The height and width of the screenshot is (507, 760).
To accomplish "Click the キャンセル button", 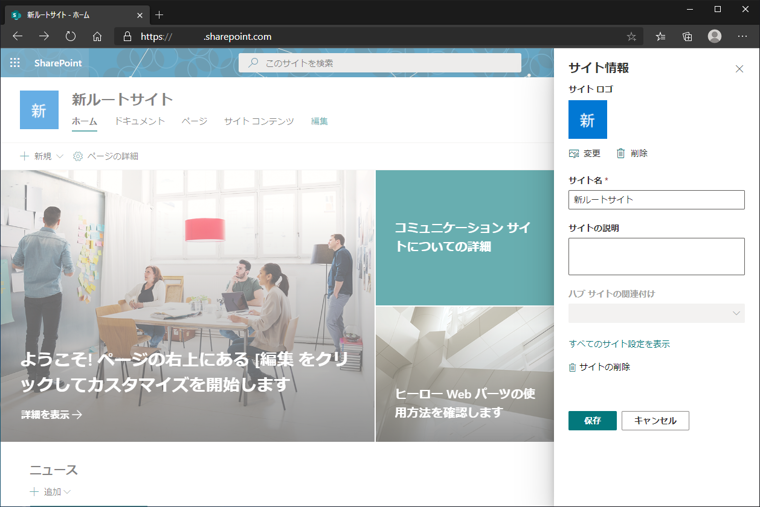I will [x=655, y=421].
